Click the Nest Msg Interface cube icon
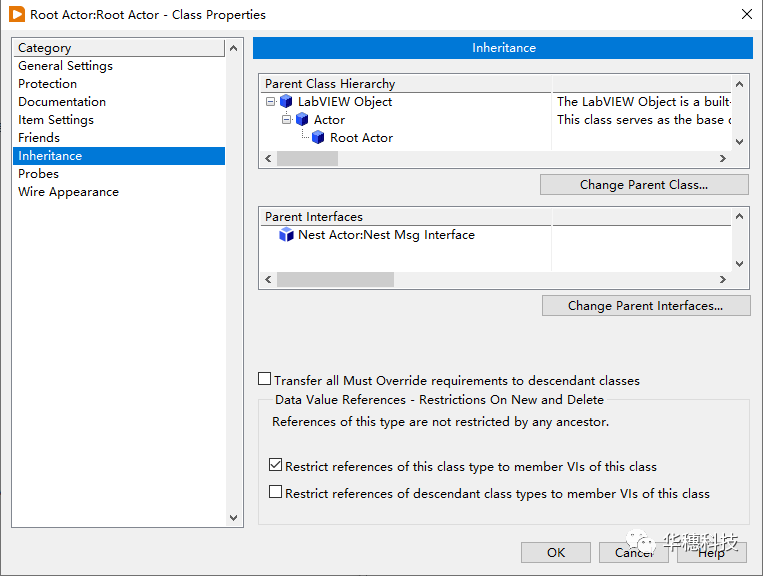This screenshot has height=576, width=763. pos(286,235)
